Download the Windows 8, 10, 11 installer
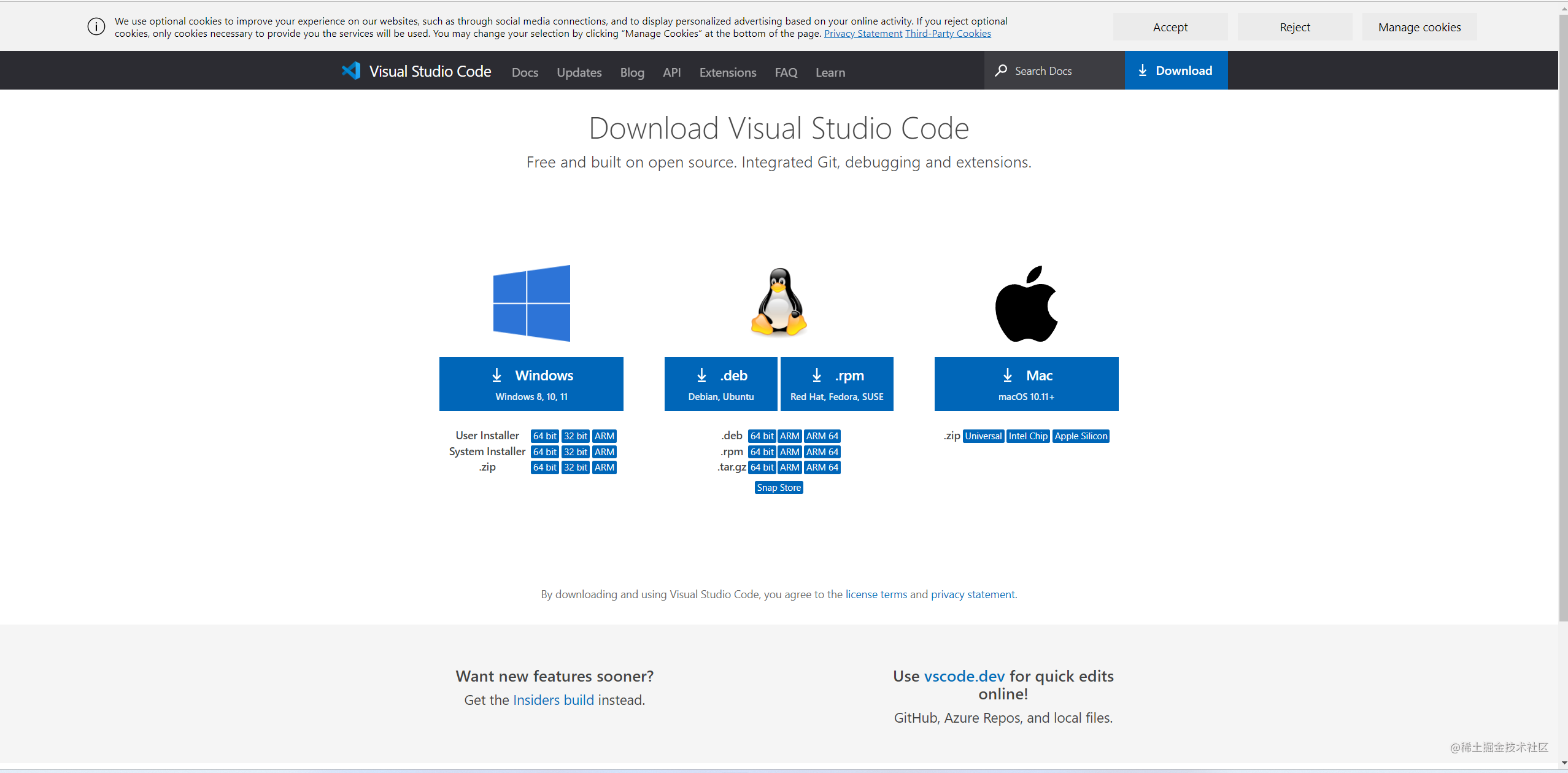Viewport: 1568px width, 773px height. (x=531, y=384)
